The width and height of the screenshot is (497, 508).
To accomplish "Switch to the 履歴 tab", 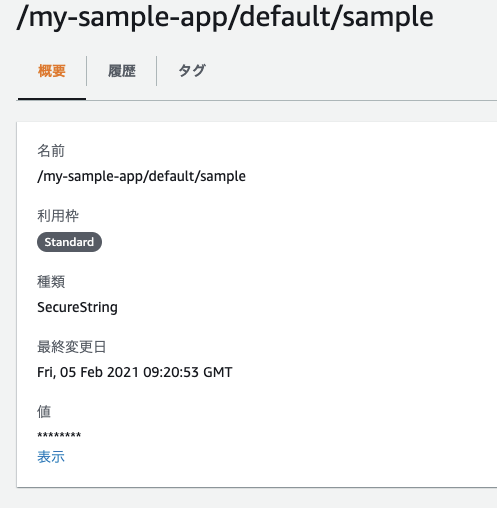I will [x=122, y=71].
